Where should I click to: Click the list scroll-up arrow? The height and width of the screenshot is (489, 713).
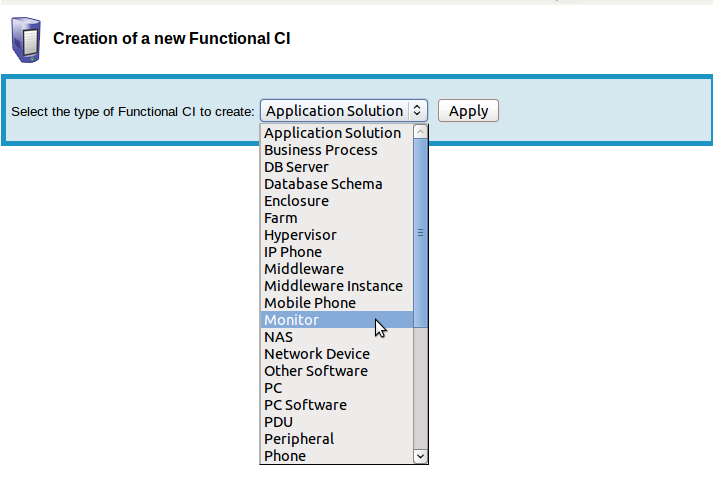420,132
